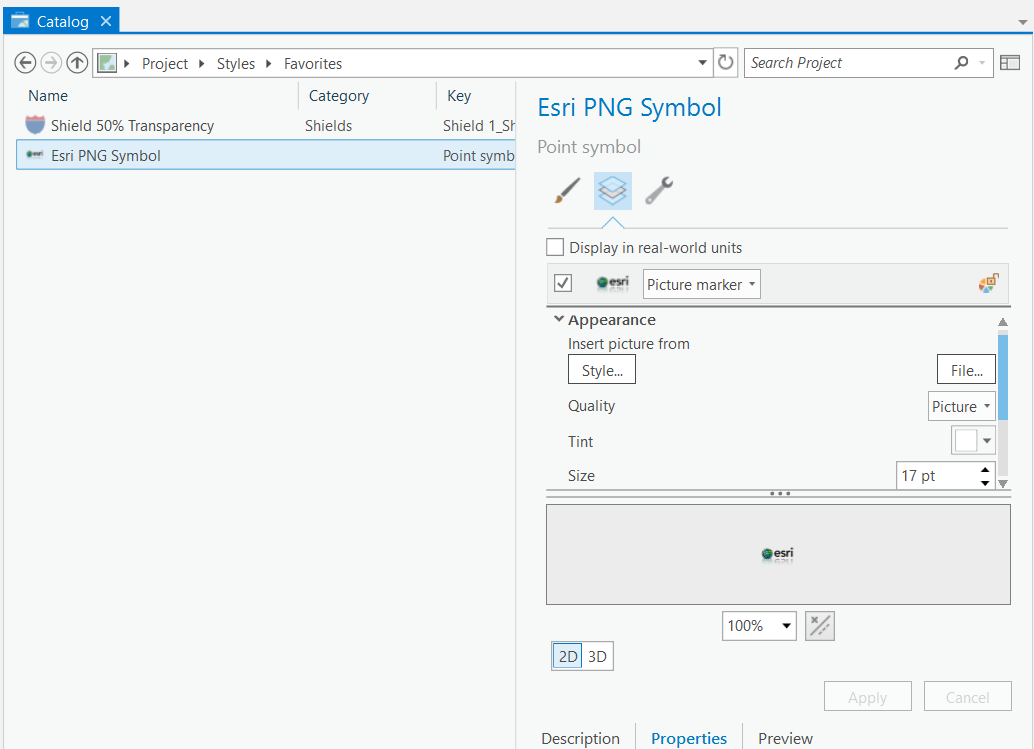Uncheck the picture marker layer visibility

(x=563, y=284)
